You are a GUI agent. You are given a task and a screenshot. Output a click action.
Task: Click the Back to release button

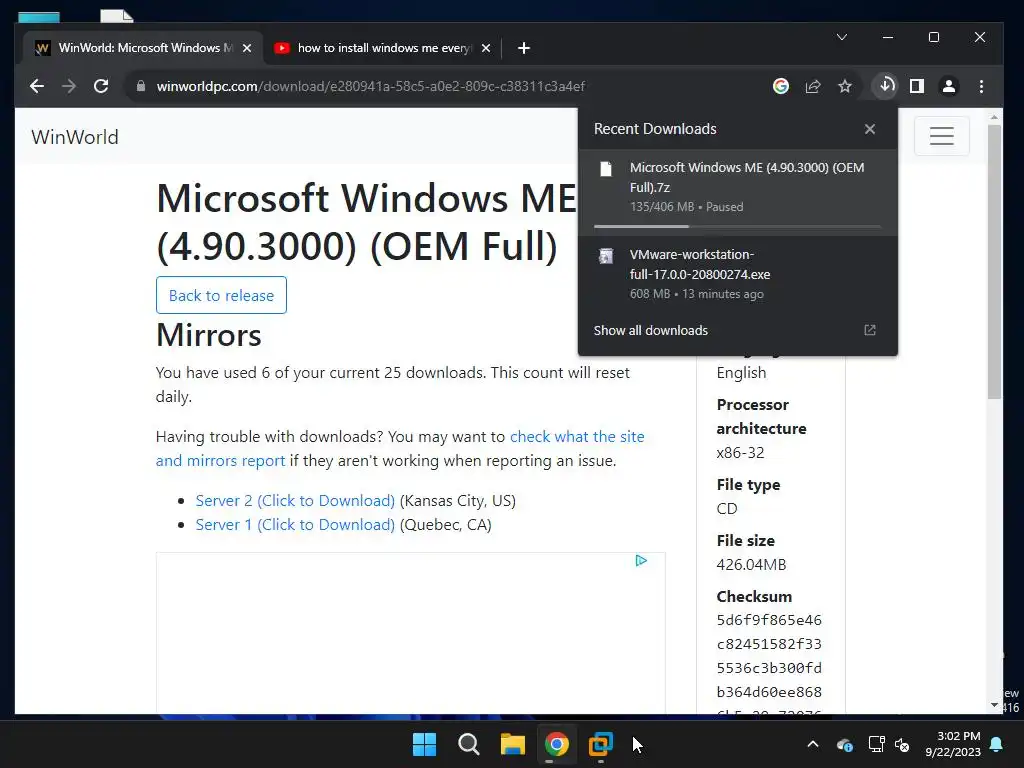[x=221, y=295]
